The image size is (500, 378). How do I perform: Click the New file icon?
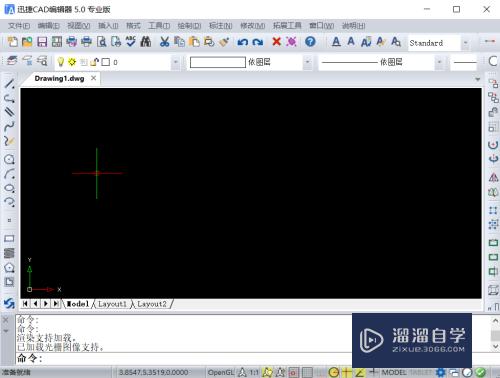coord(13,42)
